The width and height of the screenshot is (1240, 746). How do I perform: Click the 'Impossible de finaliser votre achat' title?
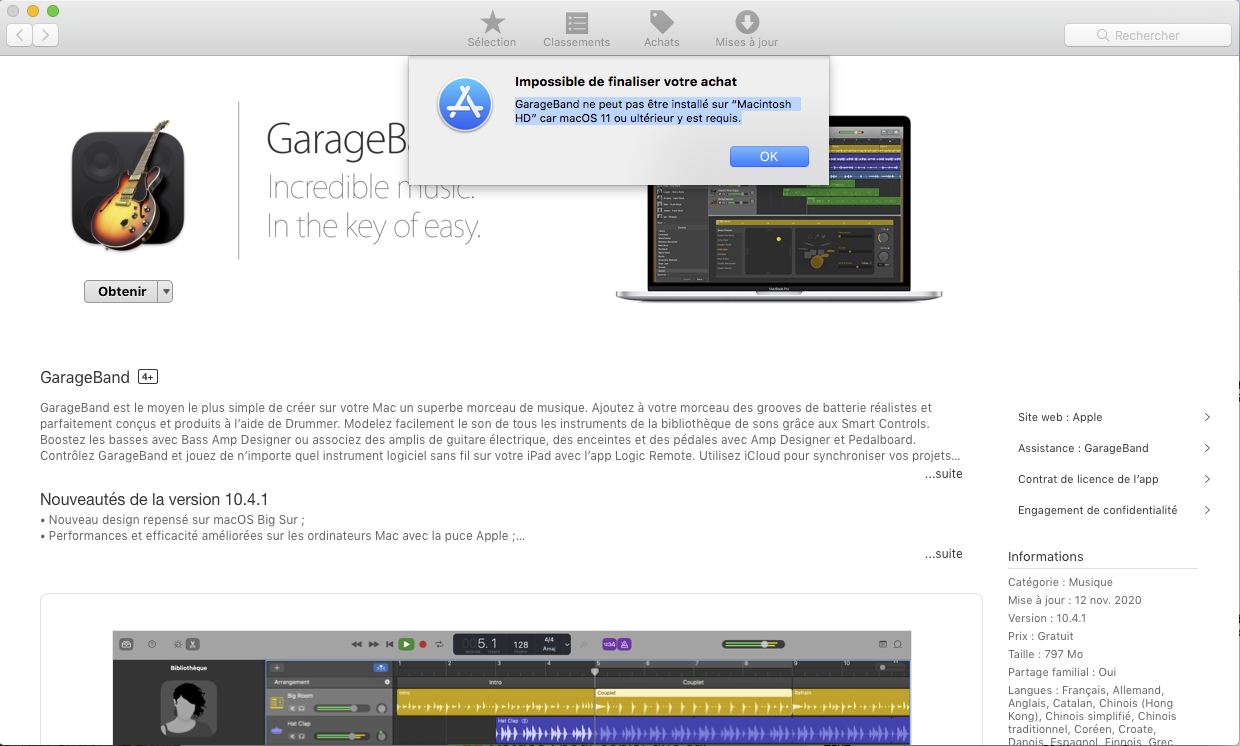(x=626, y=81)
